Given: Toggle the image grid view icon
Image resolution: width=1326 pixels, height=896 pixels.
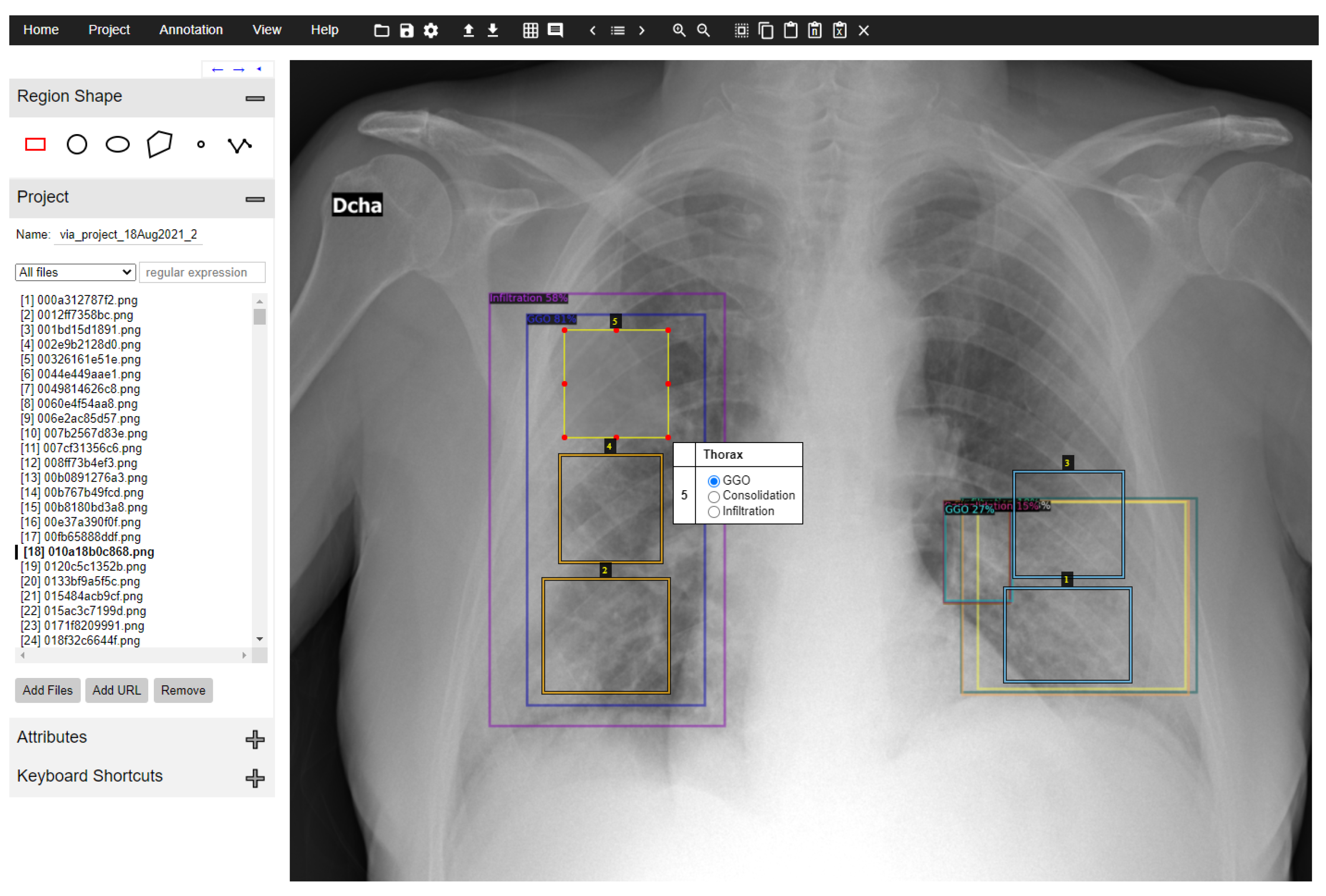Looking at the screenshot, I should tap(530, 30).
